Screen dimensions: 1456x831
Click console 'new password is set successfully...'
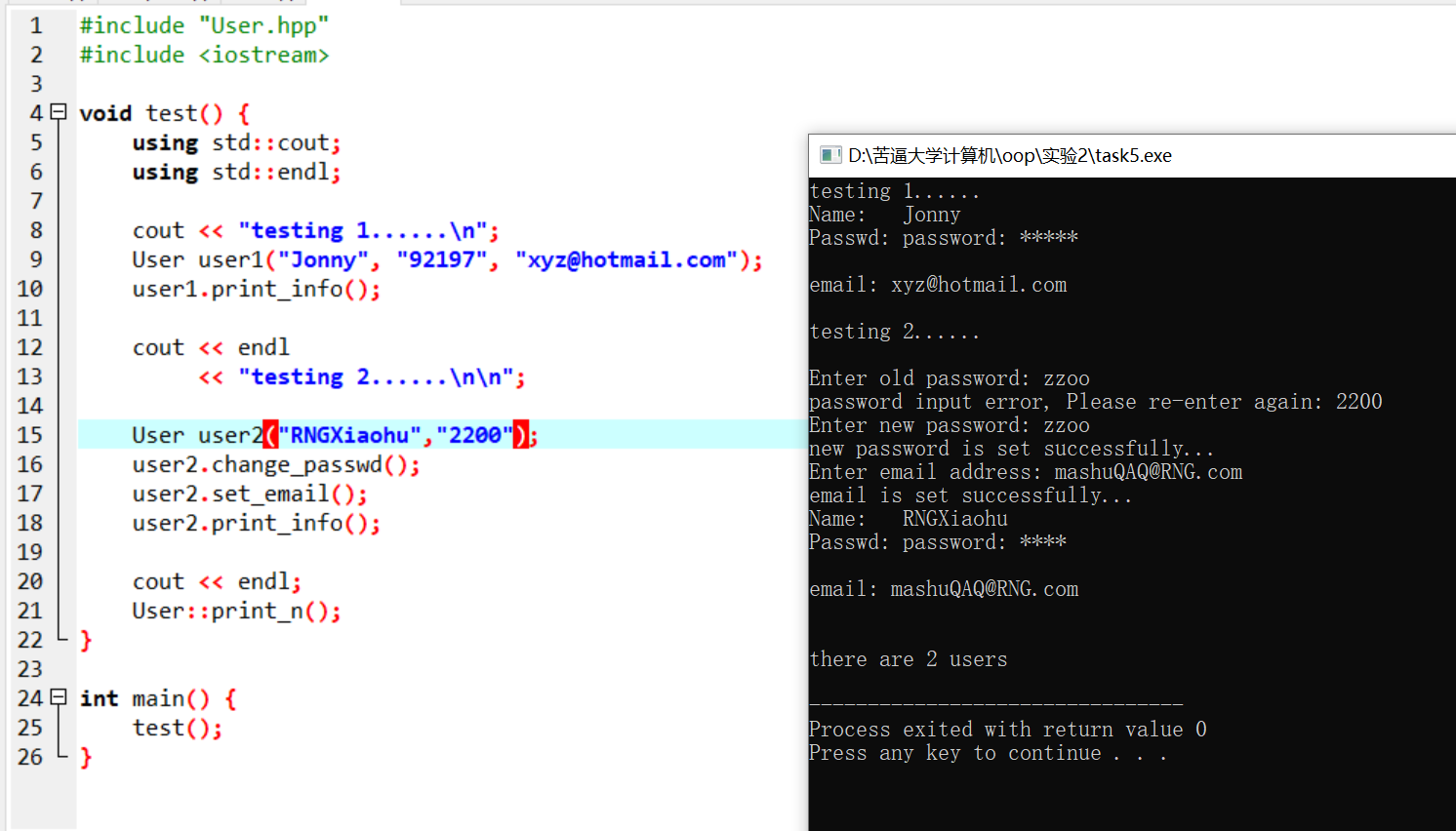point(1012,449)
